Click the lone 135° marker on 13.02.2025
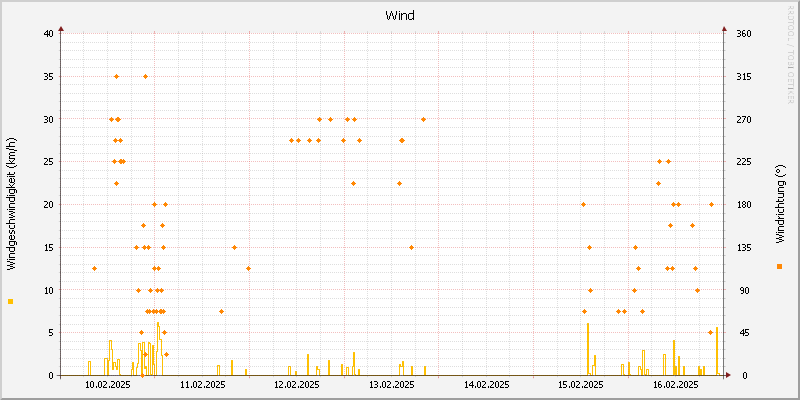800x400 pixels. 411,247
